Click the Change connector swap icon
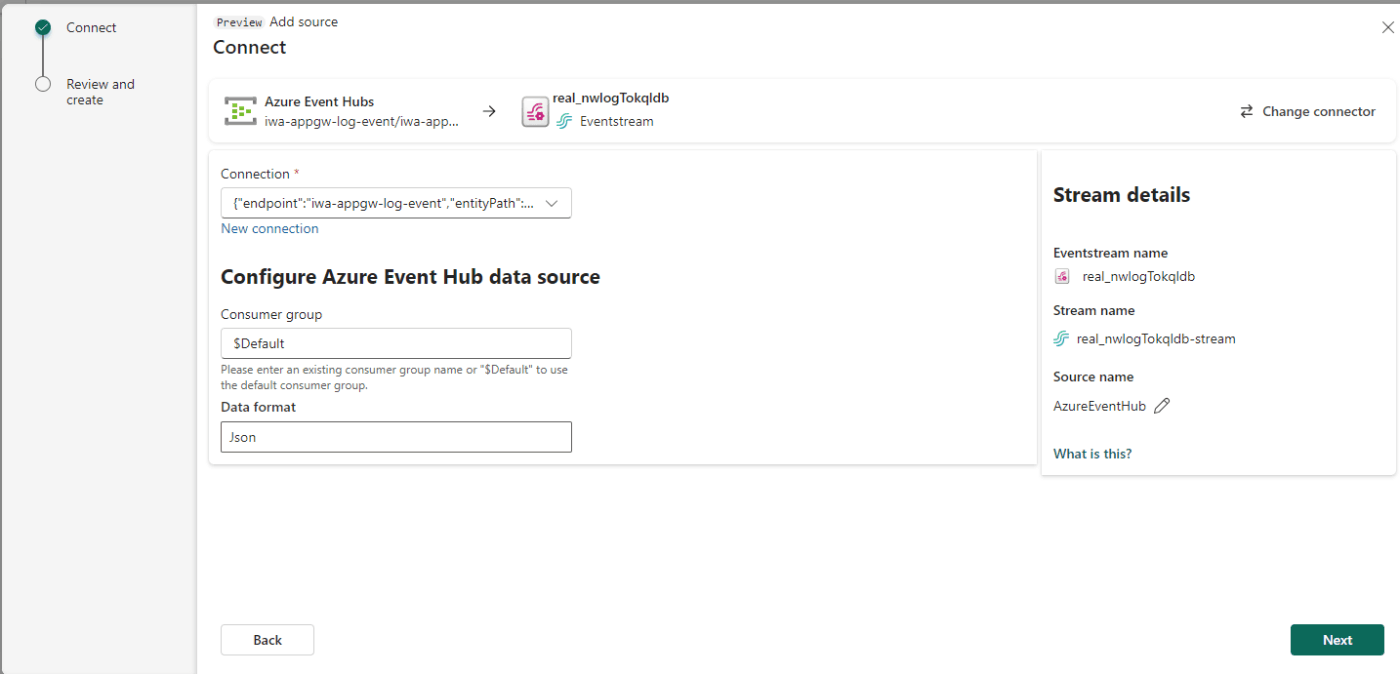 [1247, 111]
